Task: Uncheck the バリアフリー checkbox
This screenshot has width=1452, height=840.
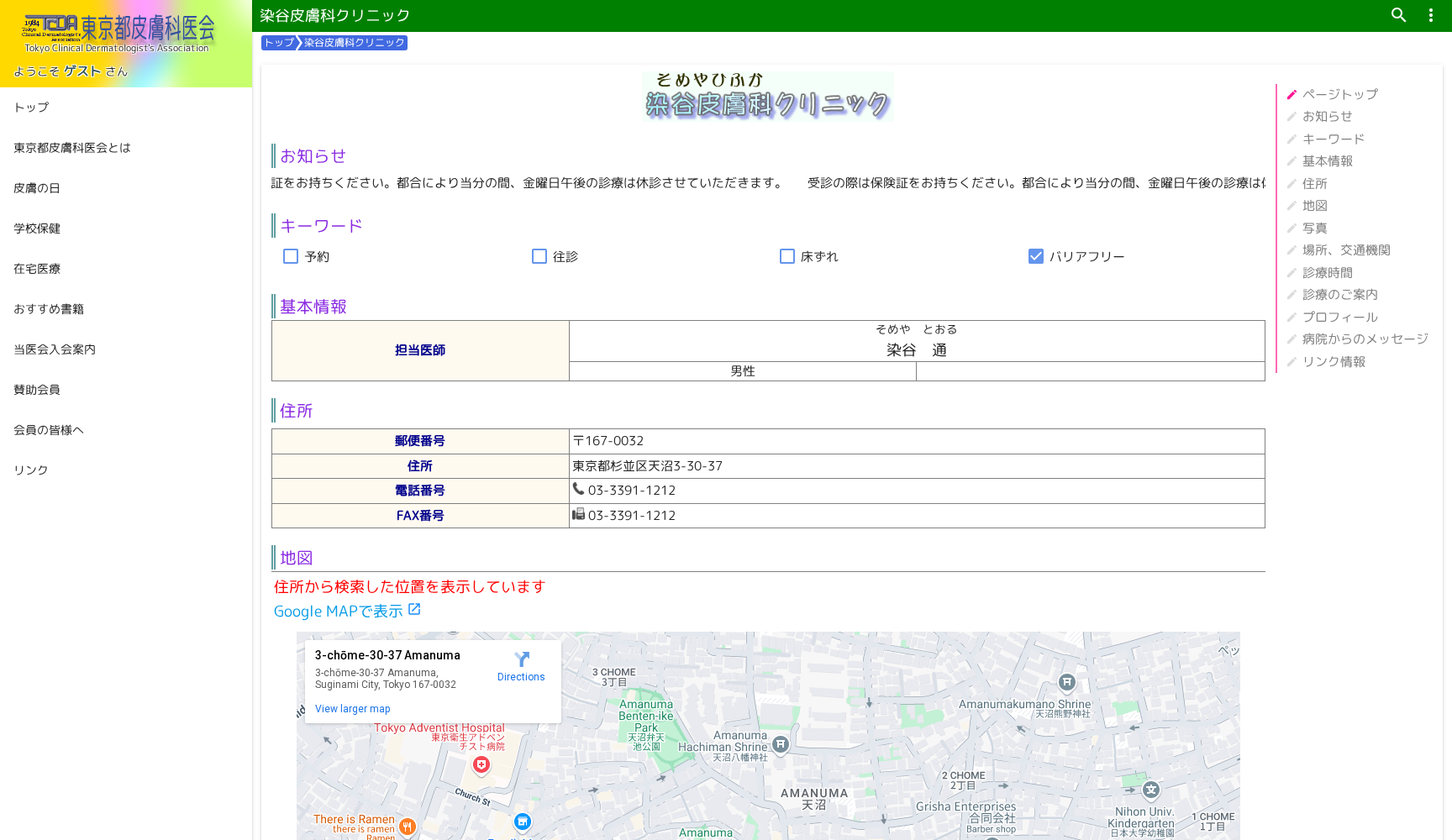Action: (1035, 256)
